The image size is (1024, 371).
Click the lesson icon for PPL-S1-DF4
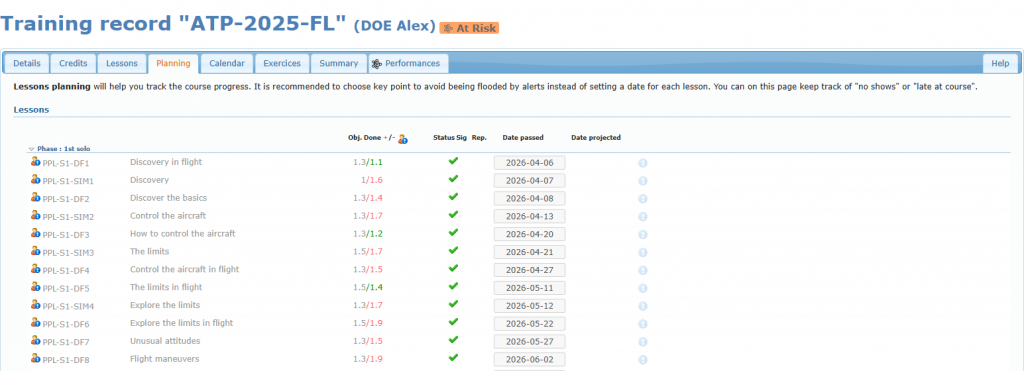(x=35, y=269)
